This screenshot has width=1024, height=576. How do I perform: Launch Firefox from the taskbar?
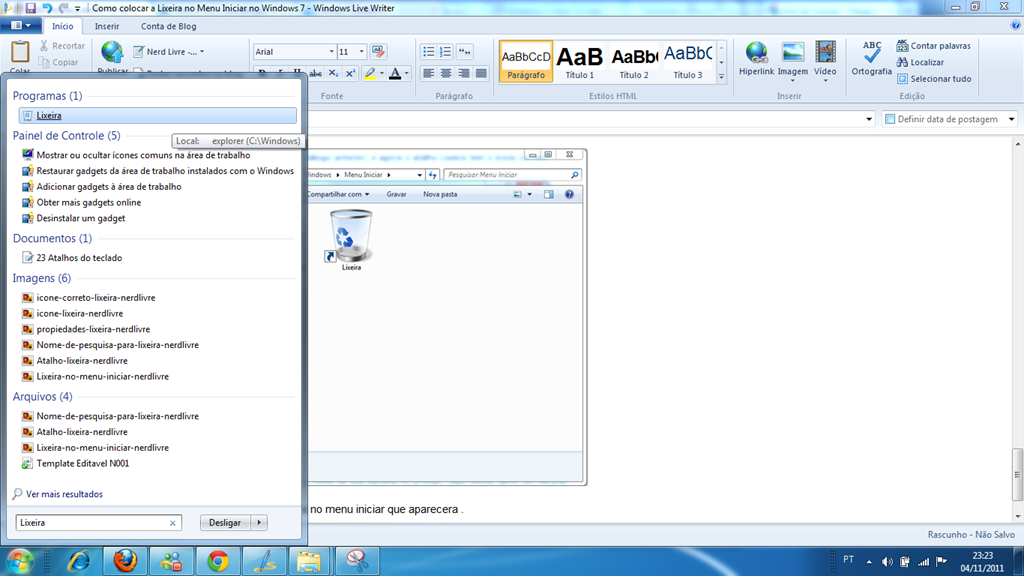[125, 560]
